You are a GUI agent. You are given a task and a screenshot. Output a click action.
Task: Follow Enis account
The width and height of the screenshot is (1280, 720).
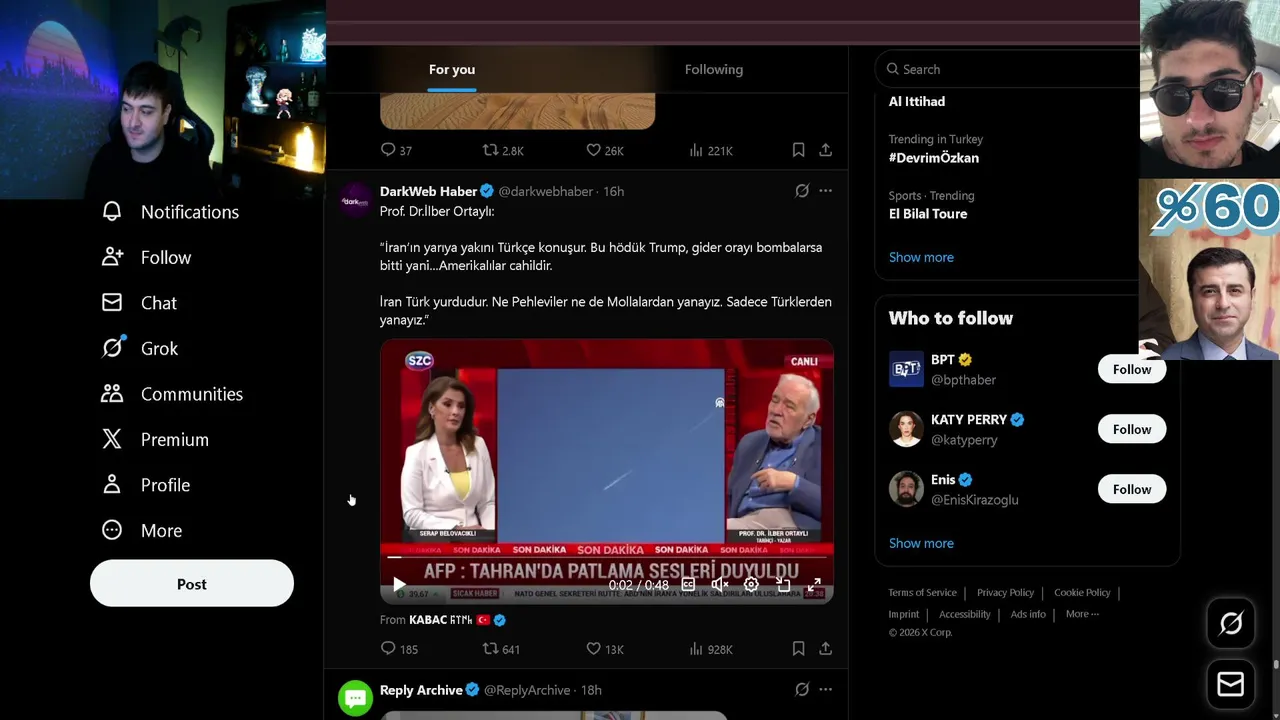[x=1132, y=489]
